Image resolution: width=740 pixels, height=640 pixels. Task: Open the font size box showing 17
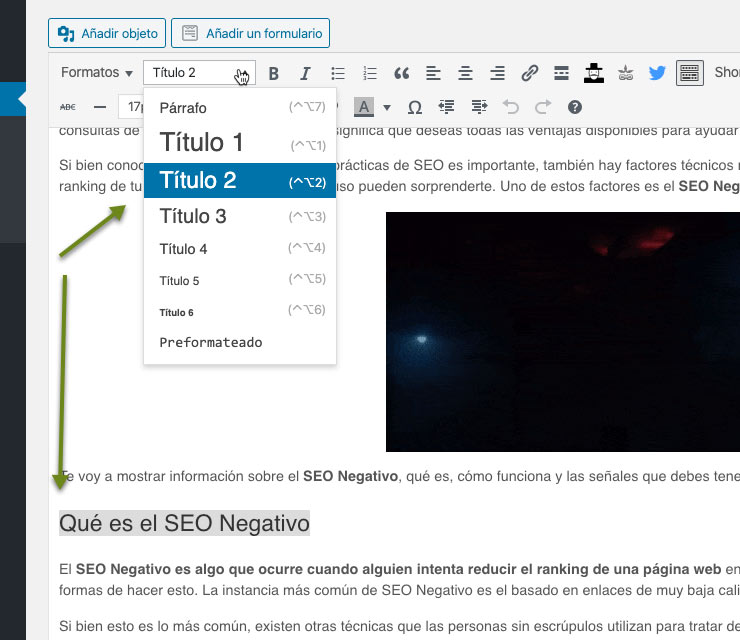pos(131,107)
